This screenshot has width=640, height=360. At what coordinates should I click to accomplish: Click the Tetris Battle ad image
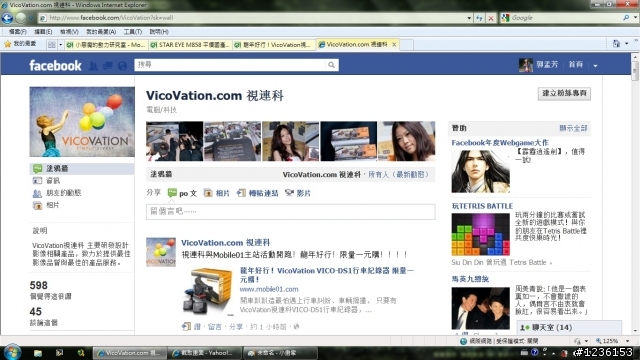[481, 234]
